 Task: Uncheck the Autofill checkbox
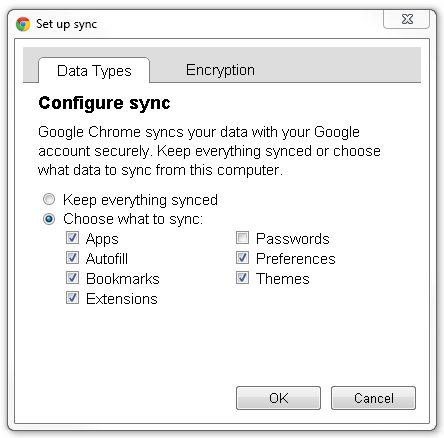[72, 258]
